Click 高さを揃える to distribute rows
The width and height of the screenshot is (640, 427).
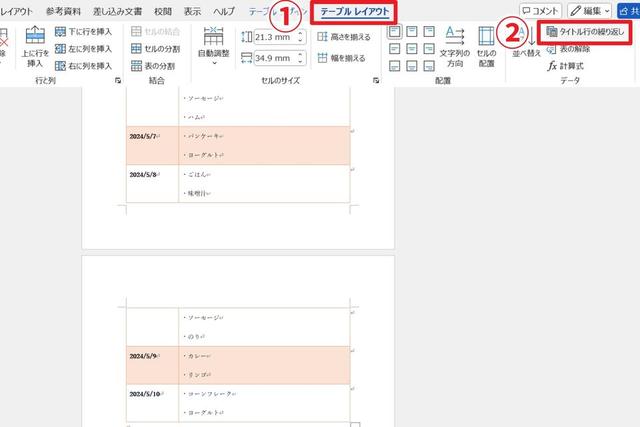(x=344, y=37)
